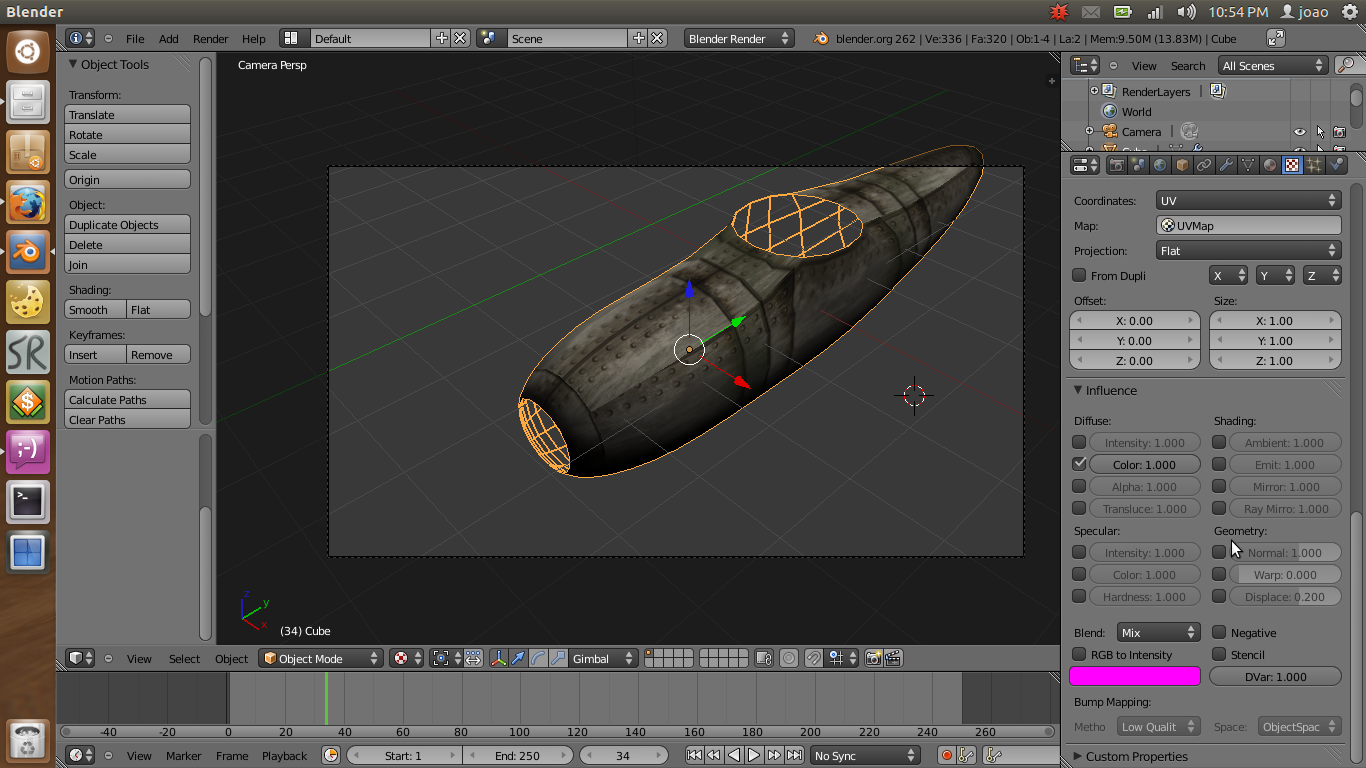Enable Color influence checkbox under Diffuse
Image resolution: width=1366 pixels, height=768 pixels.
(x=1078, y=463)
